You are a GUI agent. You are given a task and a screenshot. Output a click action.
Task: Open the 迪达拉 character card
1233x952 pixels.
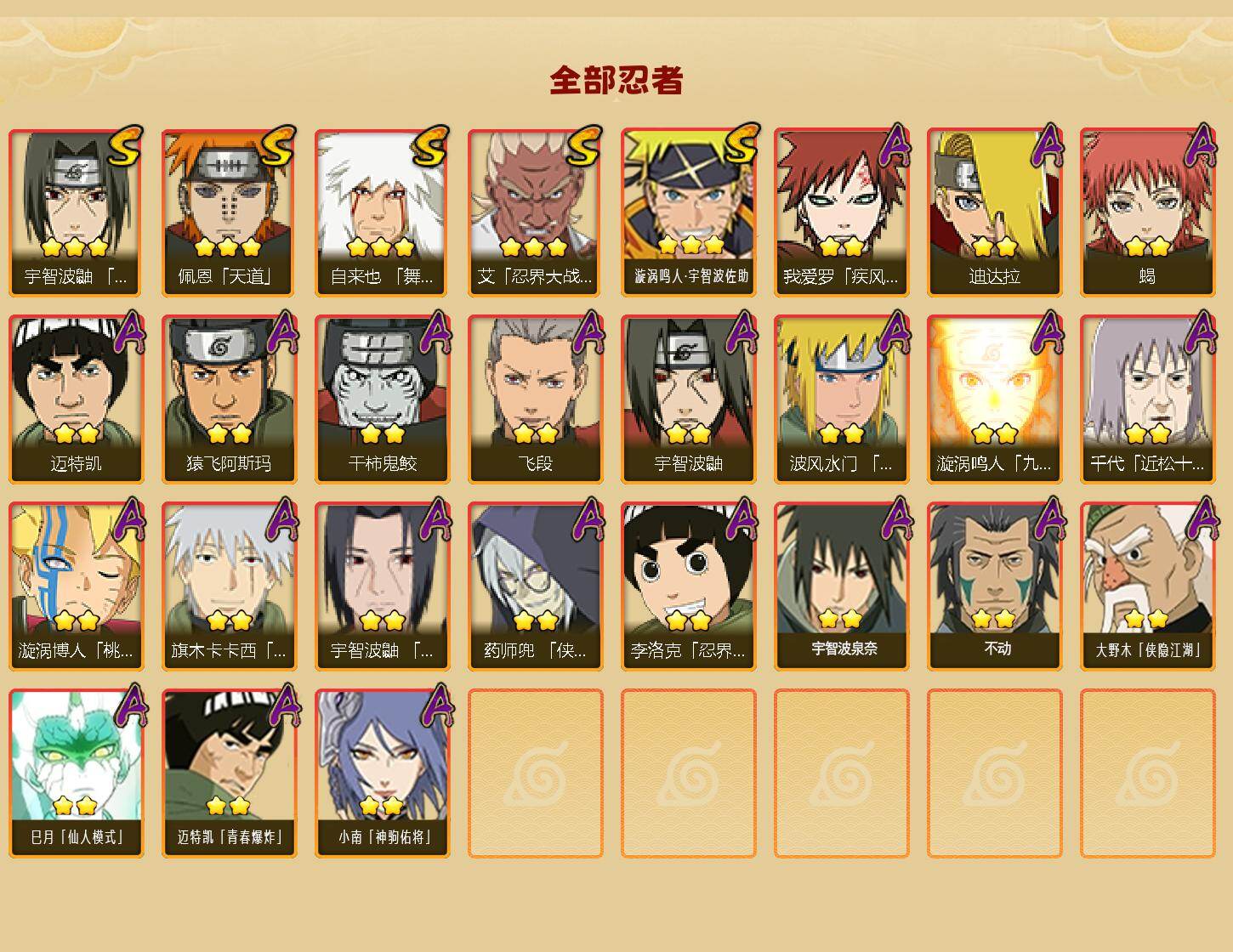994,212
